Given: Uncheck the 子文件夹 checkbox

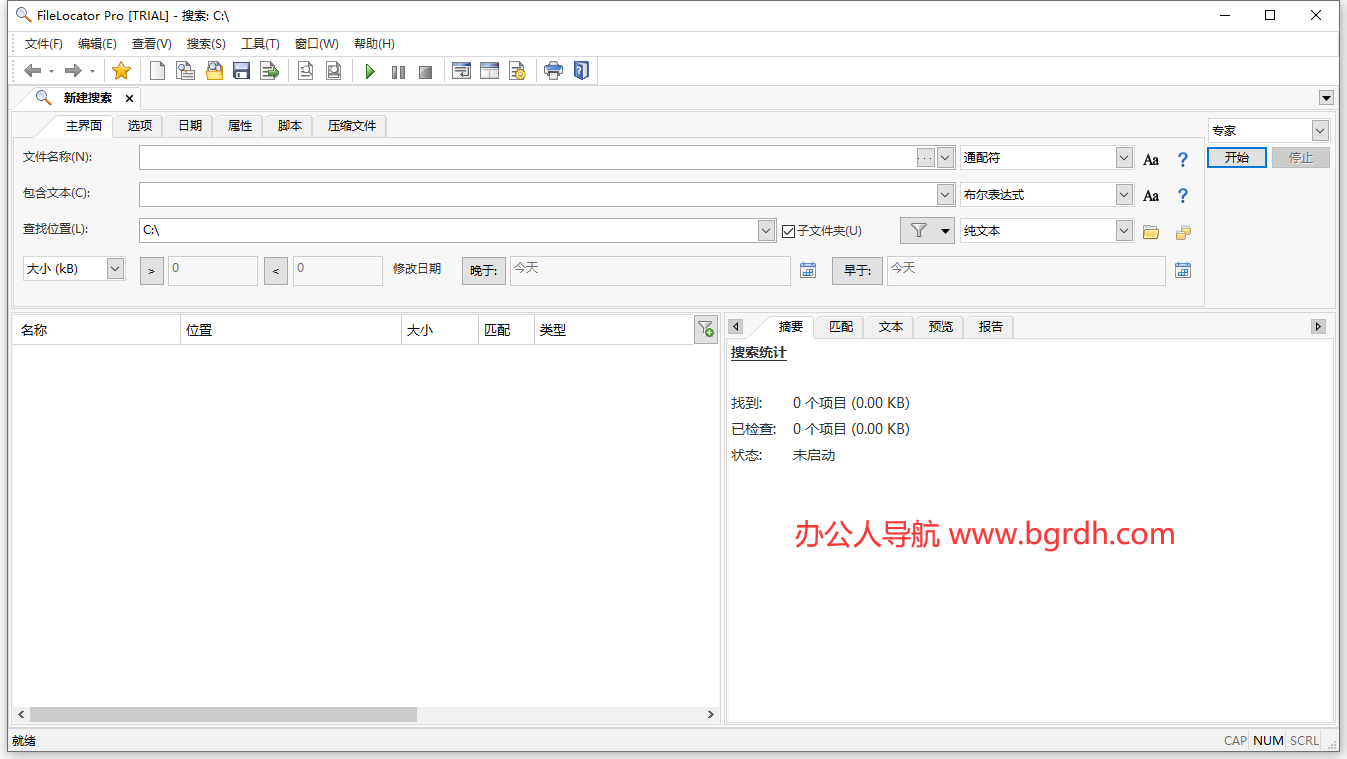Looking at the screenshot, I should pyautogui.click(x=789, y=230).
